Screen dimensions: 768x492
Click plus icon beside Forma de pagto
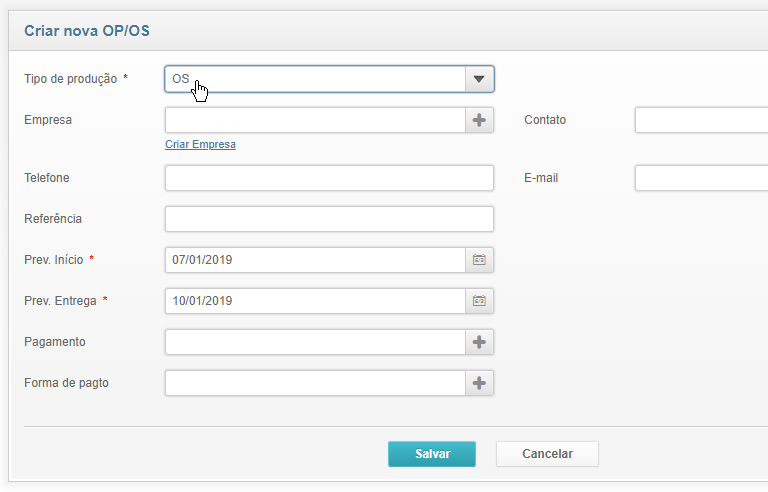coord(479,383)
